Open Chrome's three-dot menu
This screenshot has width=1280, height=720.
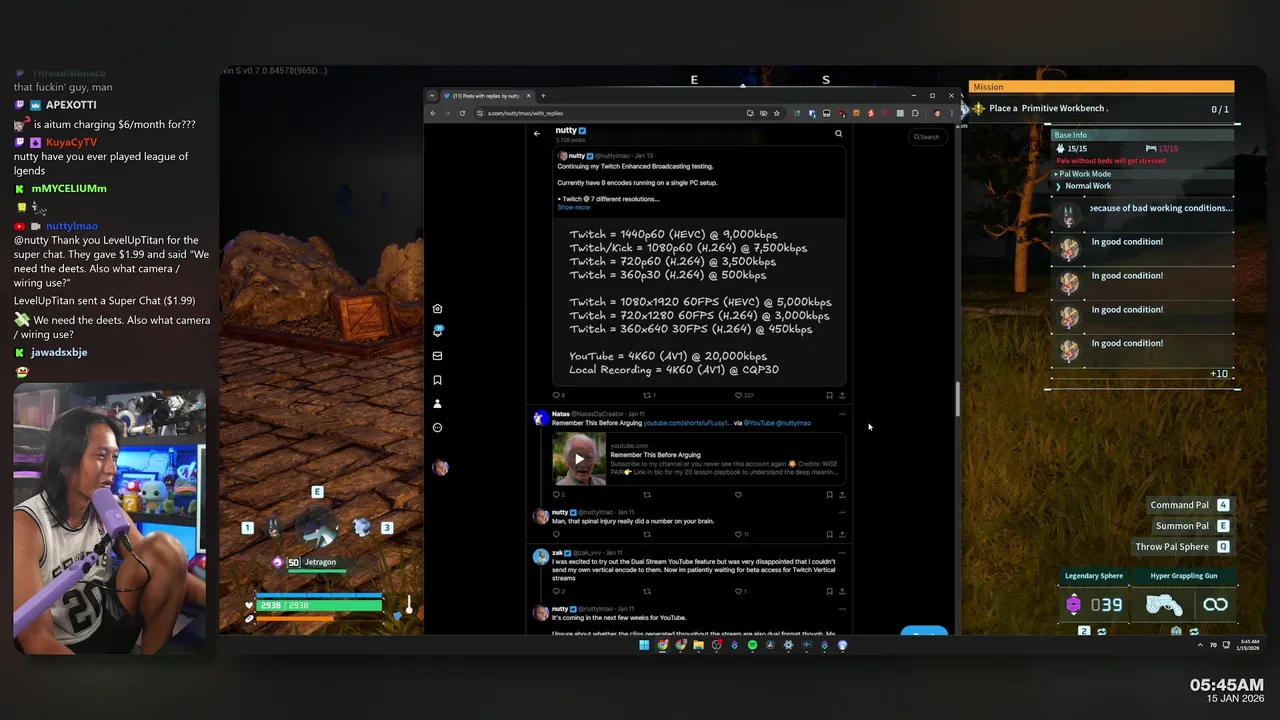pyautogui.click(x=951, y=113)
